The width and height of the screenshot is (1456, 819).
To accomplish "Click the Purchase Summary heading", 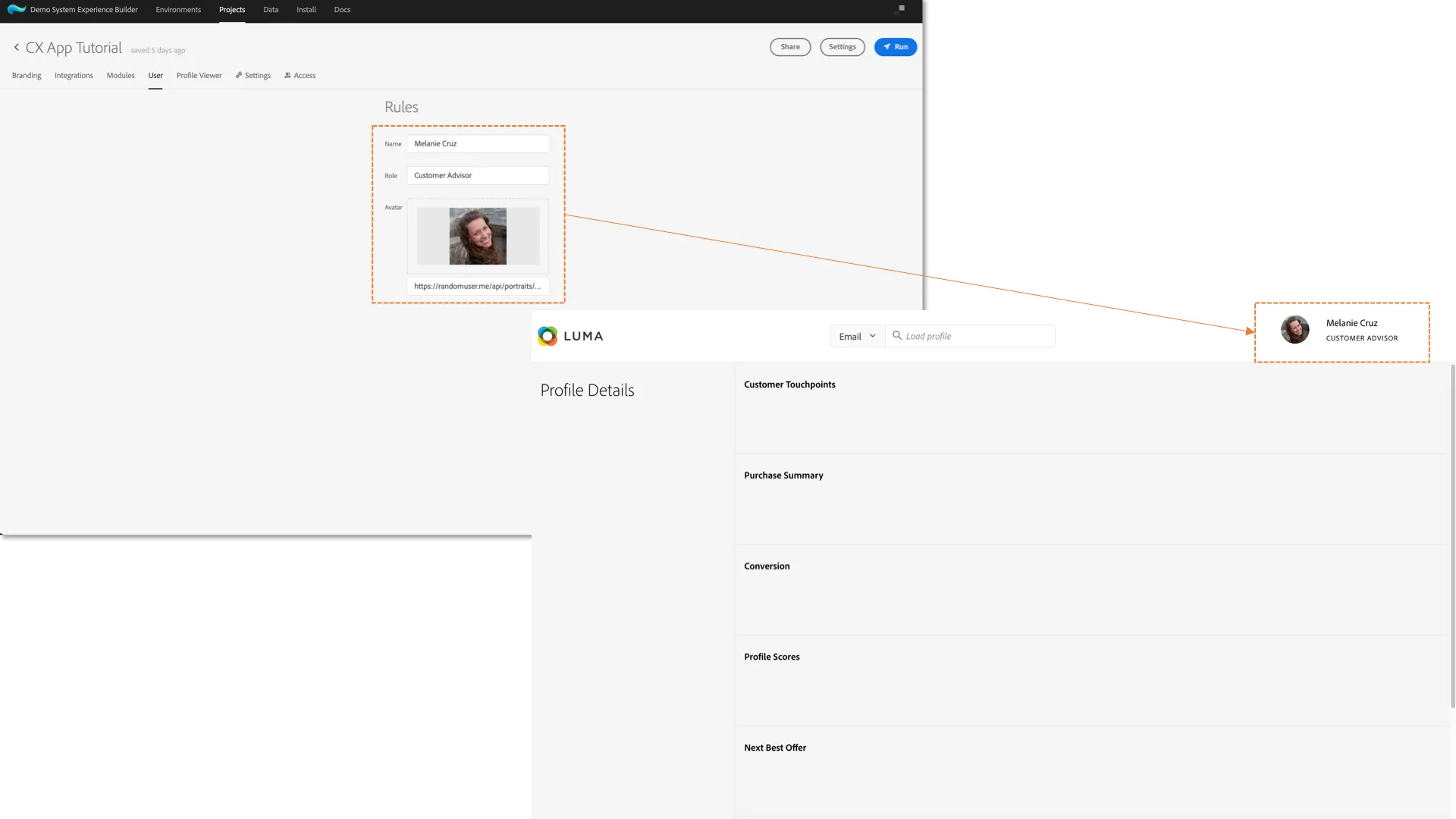I will coord(783,475).
